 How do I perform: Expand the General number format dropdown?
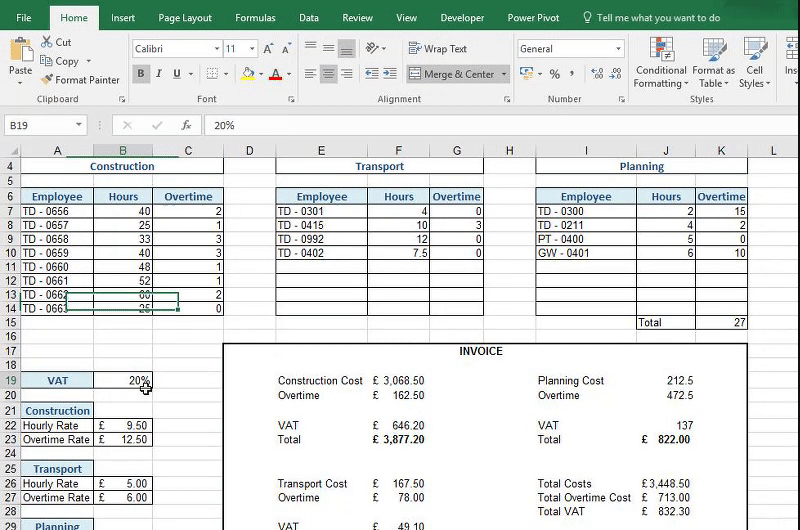pos(618,49)
